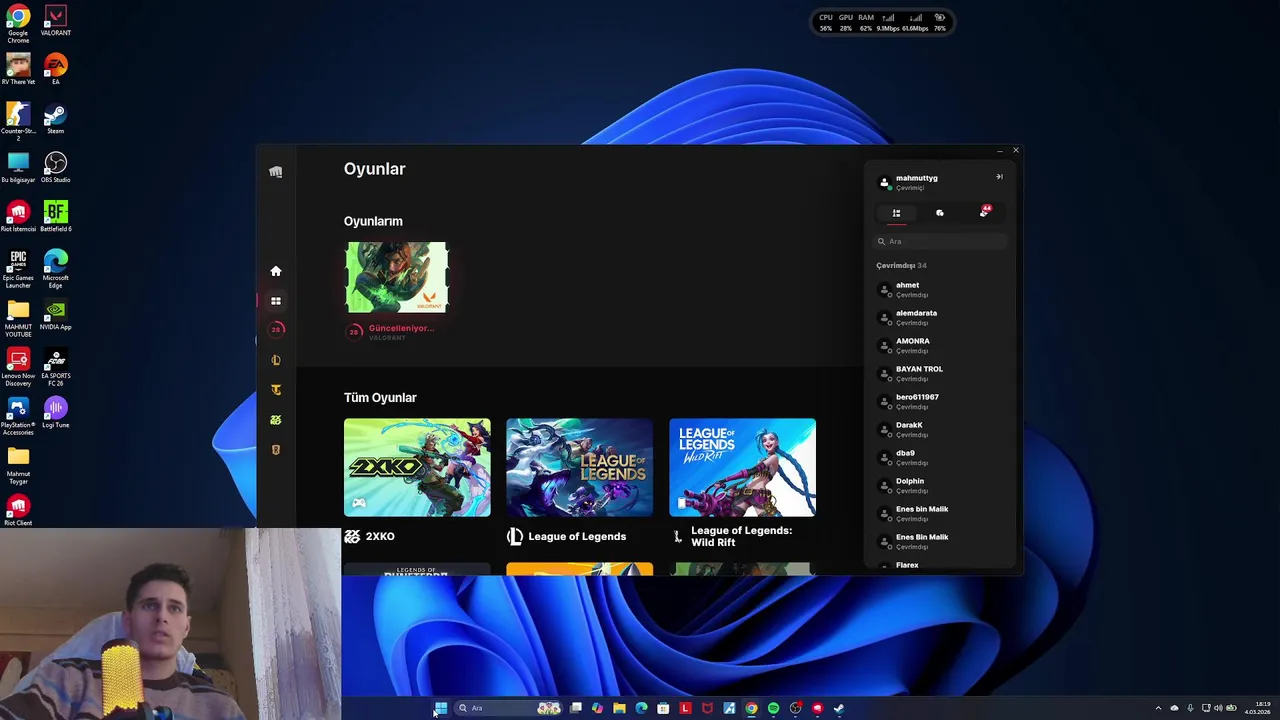Viewport: 1280px width, 720px height.
Task: Open the Windows Start button
Action: pyautogui.click(x=441, y=708)
